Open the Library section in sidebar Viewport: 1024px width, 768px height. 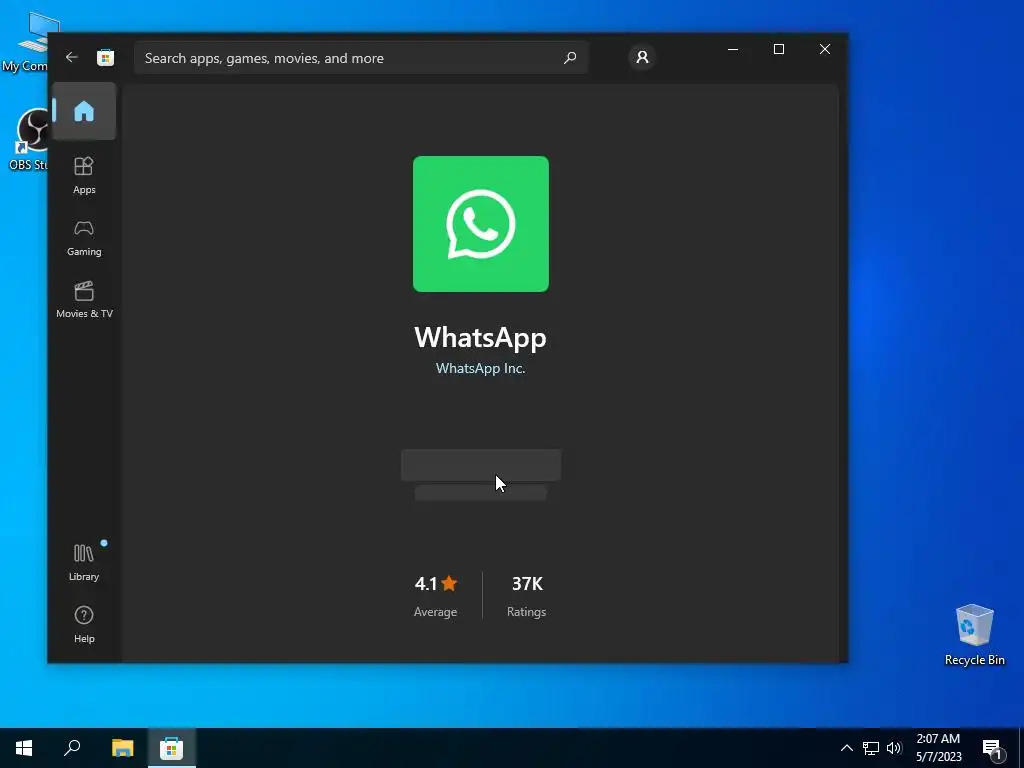[84, 562]
